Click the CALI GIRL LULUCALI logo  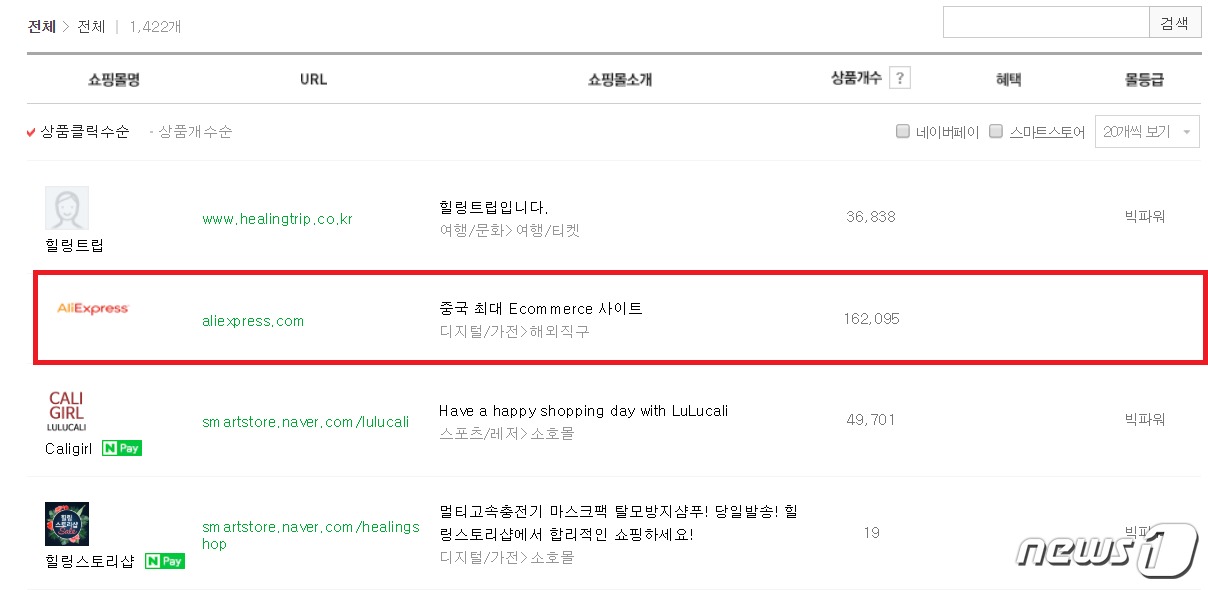[x=66, y=411]
